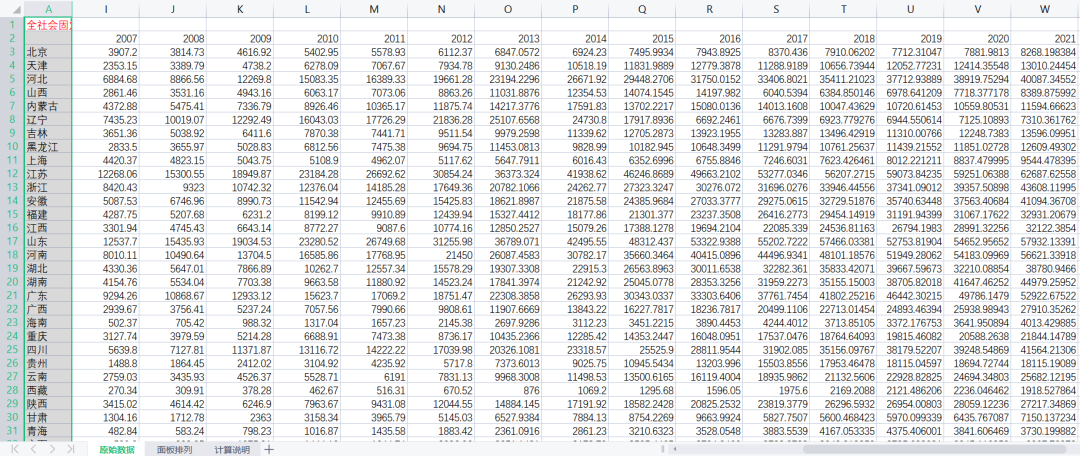Select row 21 header
The height and width of the screenshot is (456, 1080).
pos(12,295)
